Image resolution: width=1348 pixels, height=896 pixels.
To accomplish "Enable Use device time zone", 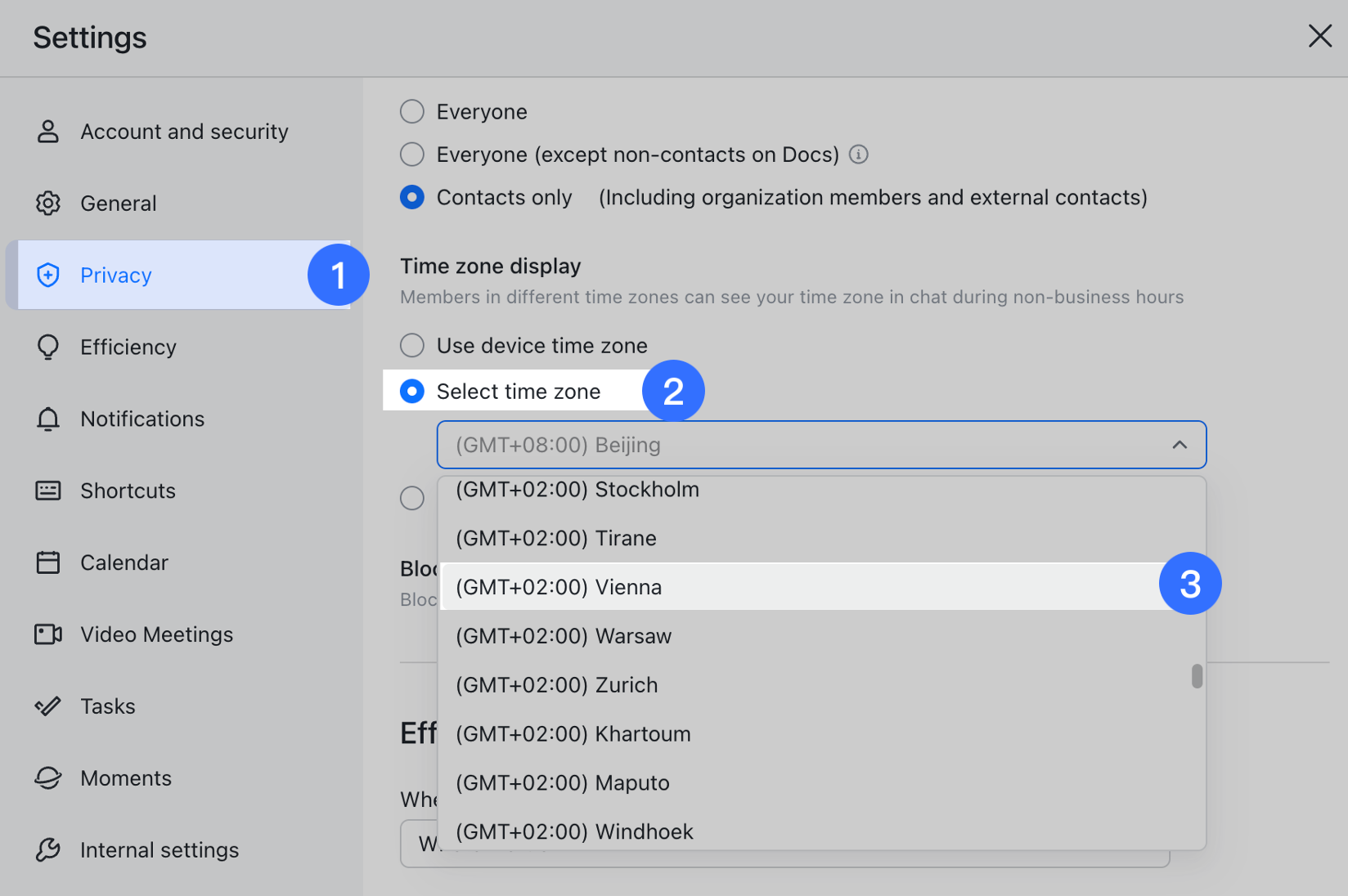I will (411, 345).
